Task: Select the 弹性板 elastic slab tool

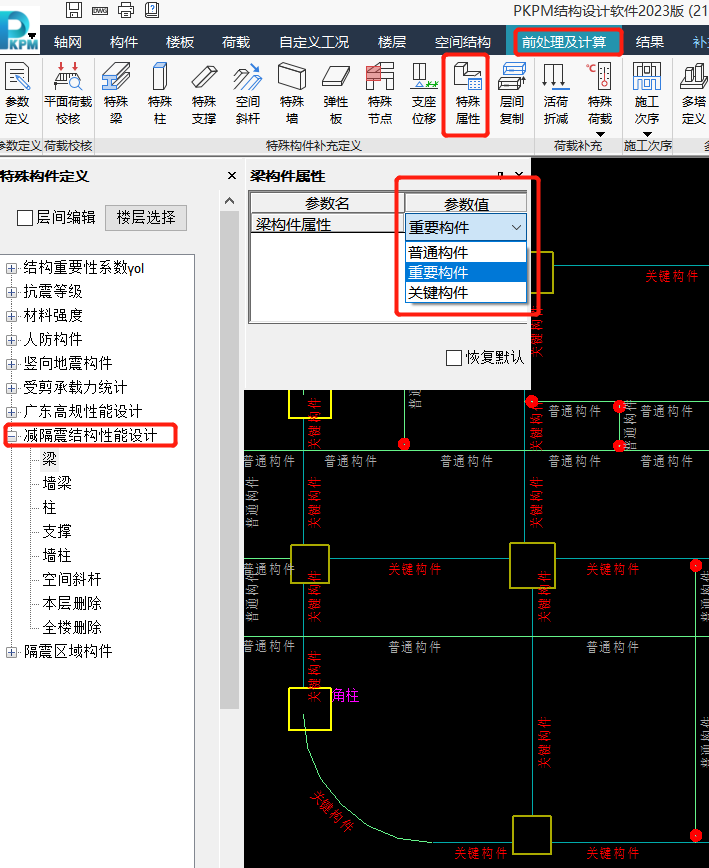Action: 336,94
